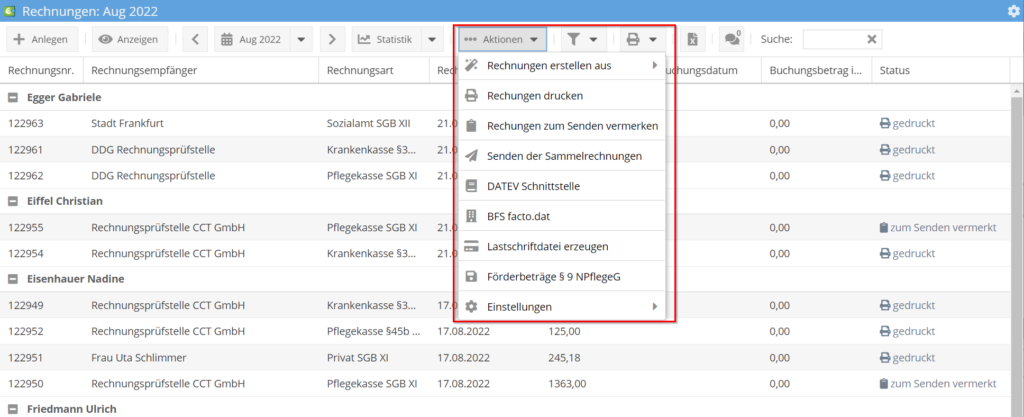The width and height of the screenshot is (1024, 417).
Task: Collapse the Eiffel Christian group
Action: coord(13,201)
